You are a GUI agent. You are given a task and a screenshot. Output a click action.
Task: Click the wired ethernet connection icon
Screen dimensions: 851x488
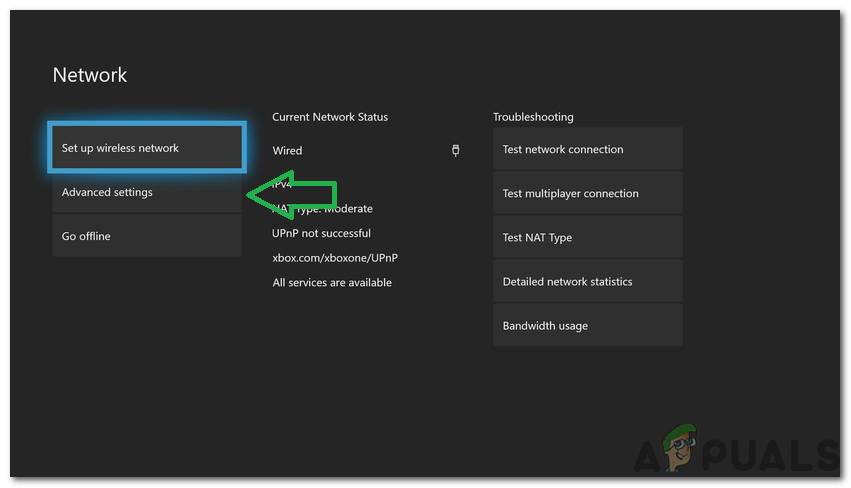tap(456, 150)
